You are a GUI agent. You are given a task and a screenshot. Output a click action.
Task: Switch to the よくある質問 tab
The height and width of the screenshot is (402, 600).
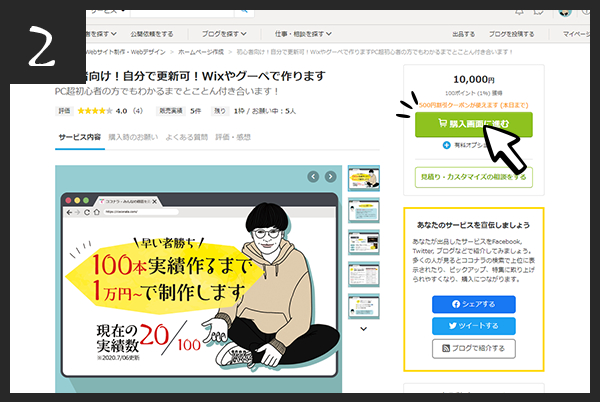[186, 137]
